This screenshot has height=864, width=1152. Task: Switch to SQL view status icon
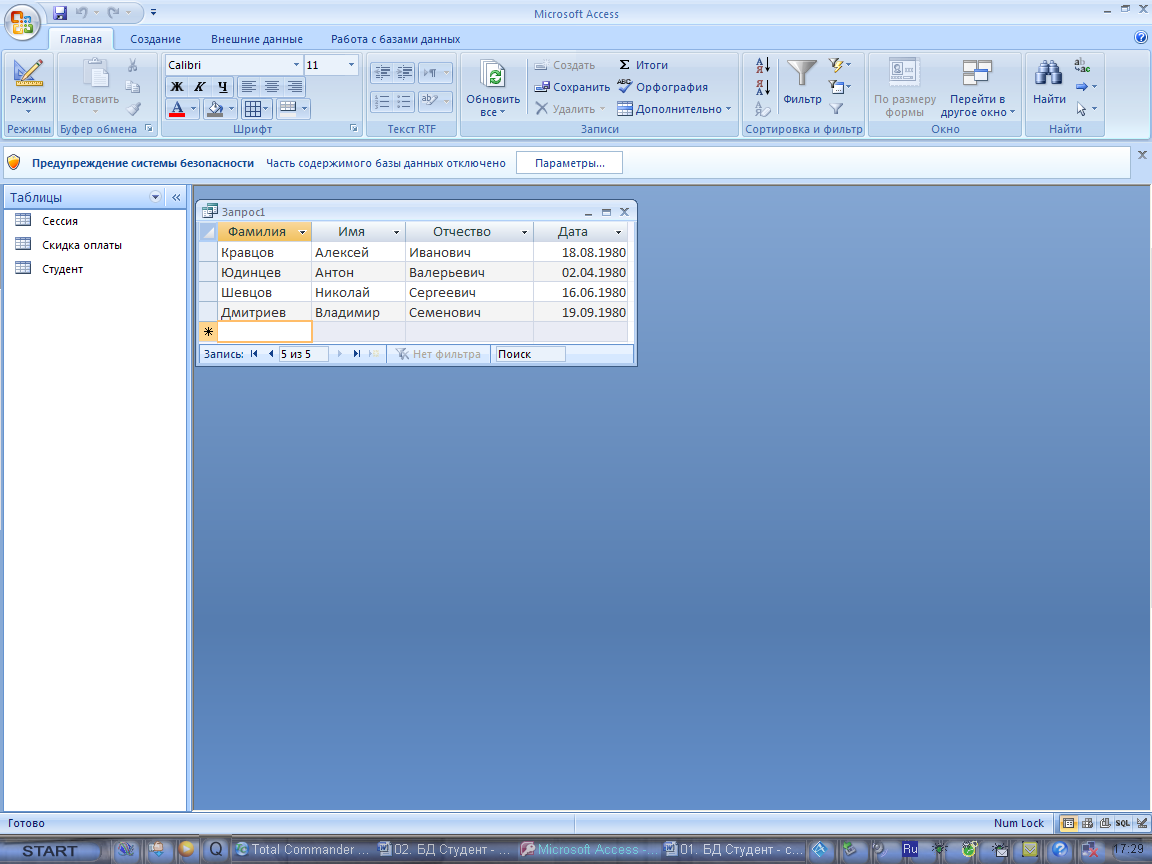[x=1123, y=824]
